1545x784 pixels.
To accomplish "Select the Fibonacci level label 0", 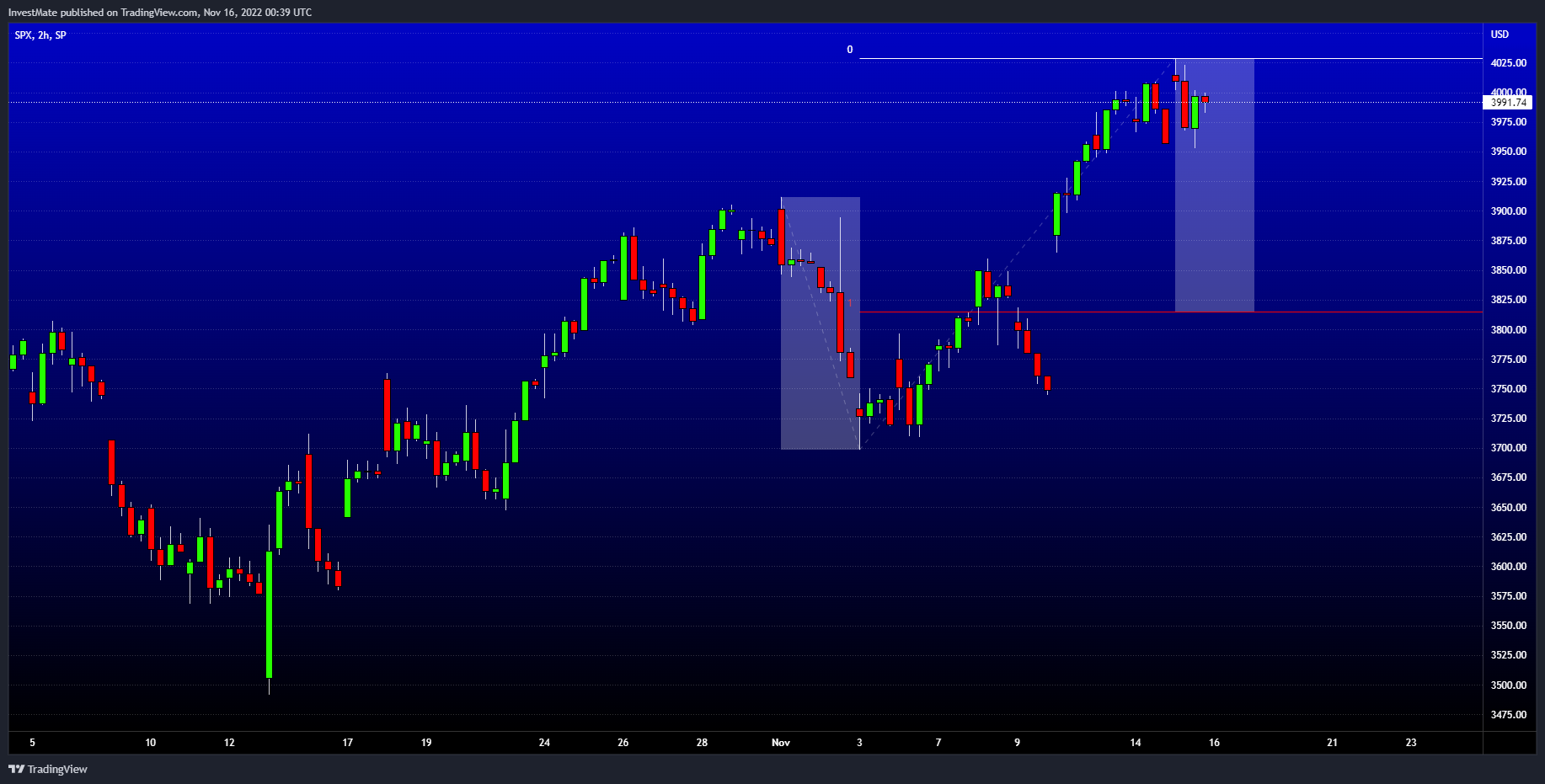I will pos(850,50).
